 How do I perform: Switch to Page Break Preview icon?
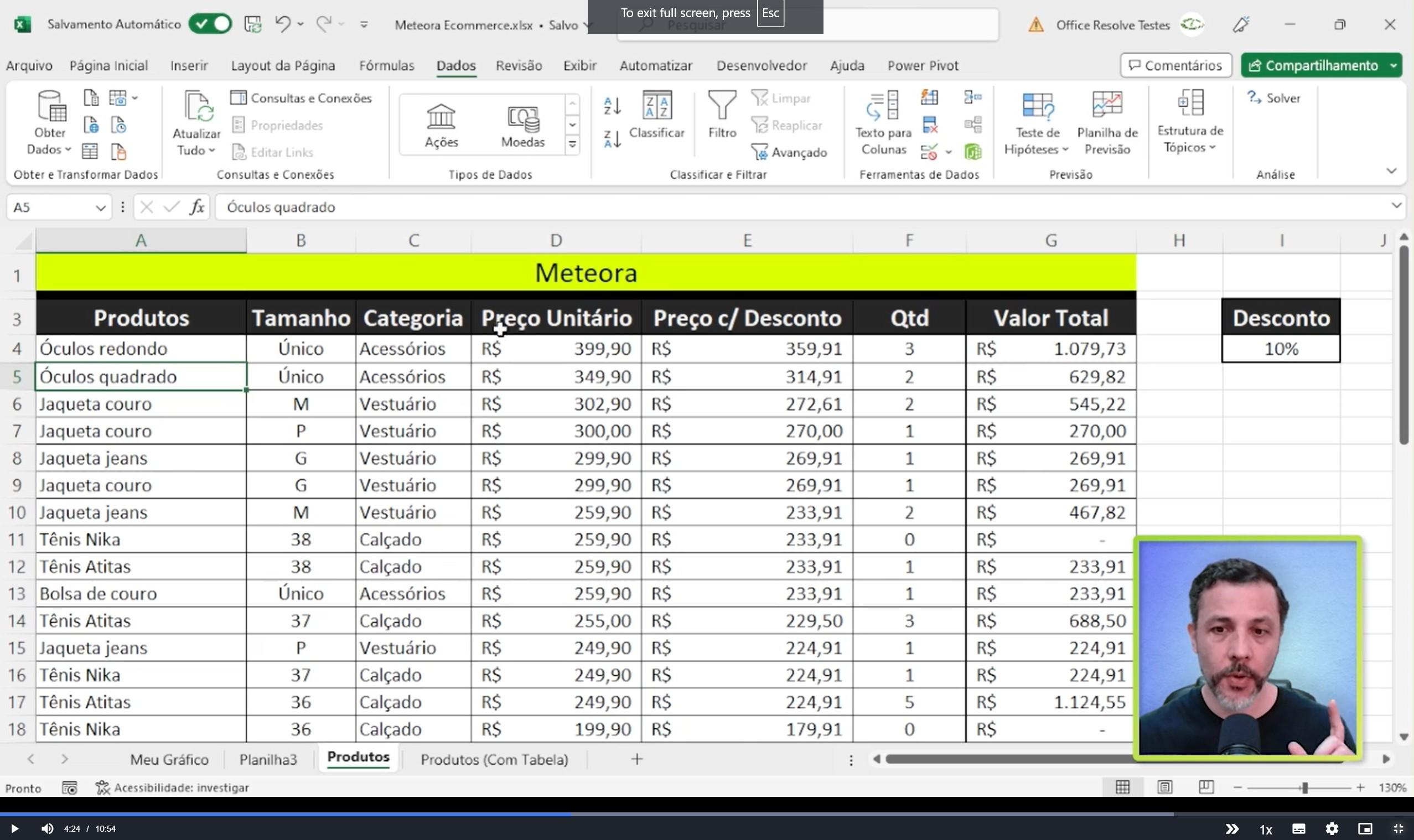tap(1206, 787)
